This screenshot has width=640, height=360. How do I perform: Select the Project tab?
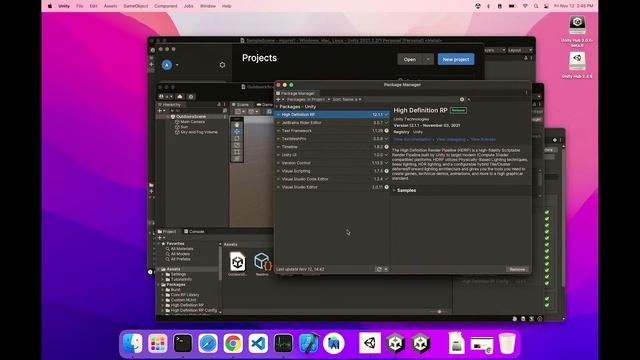167,231
